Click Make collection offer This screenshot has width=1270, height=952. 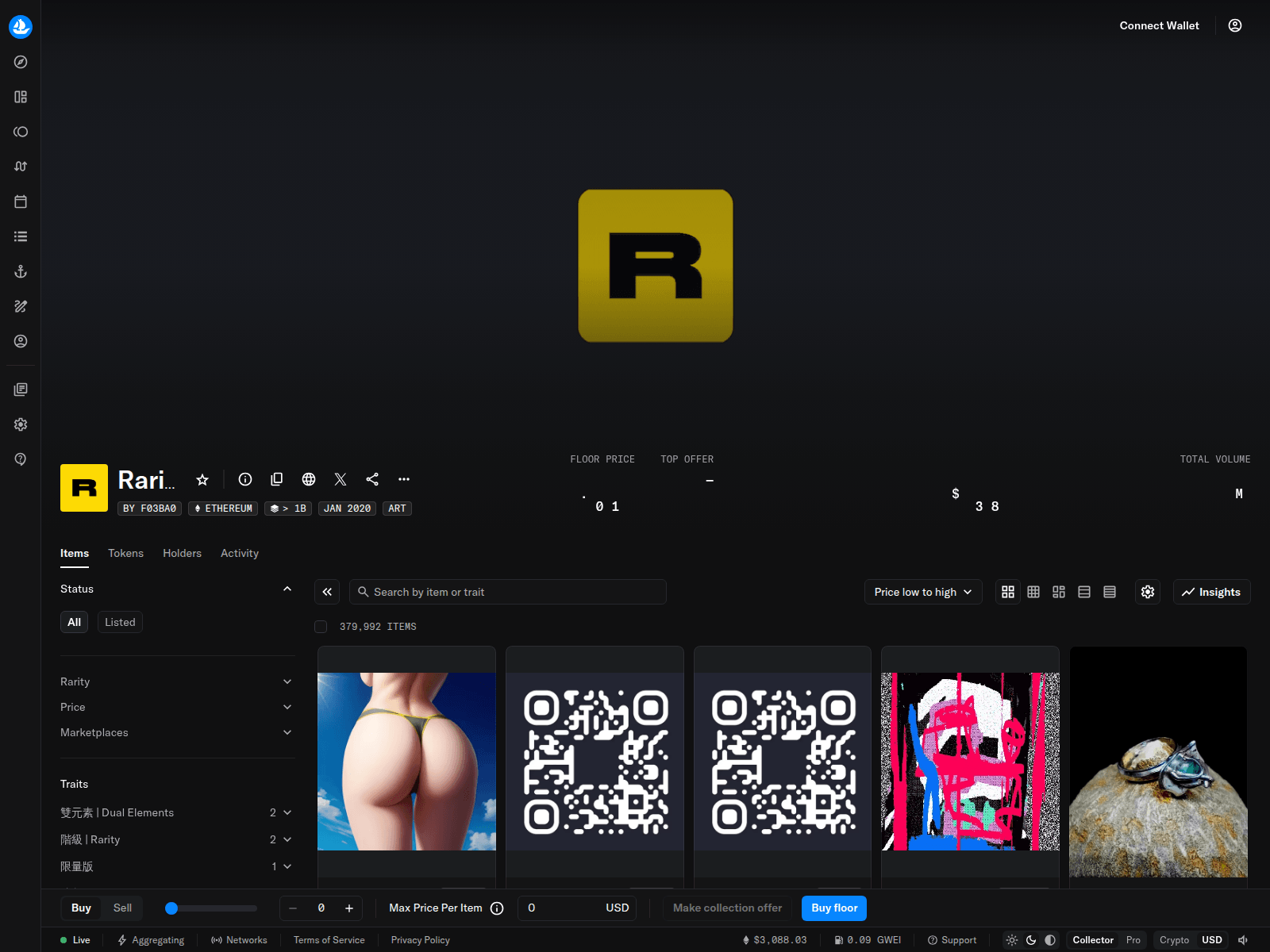pos(727,908)
